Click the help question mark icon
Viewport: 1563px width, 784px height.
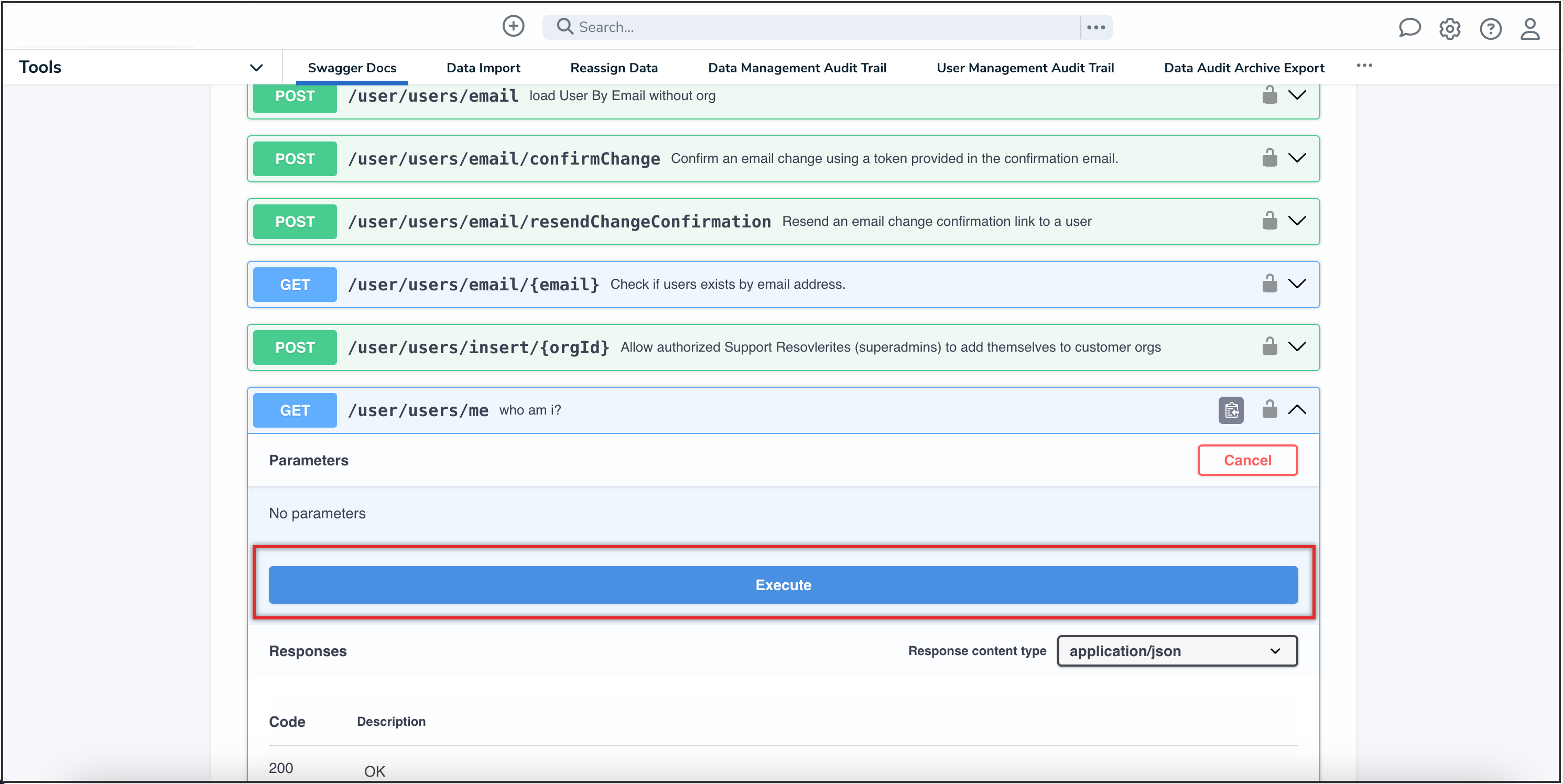click(x=1490, y=28)
